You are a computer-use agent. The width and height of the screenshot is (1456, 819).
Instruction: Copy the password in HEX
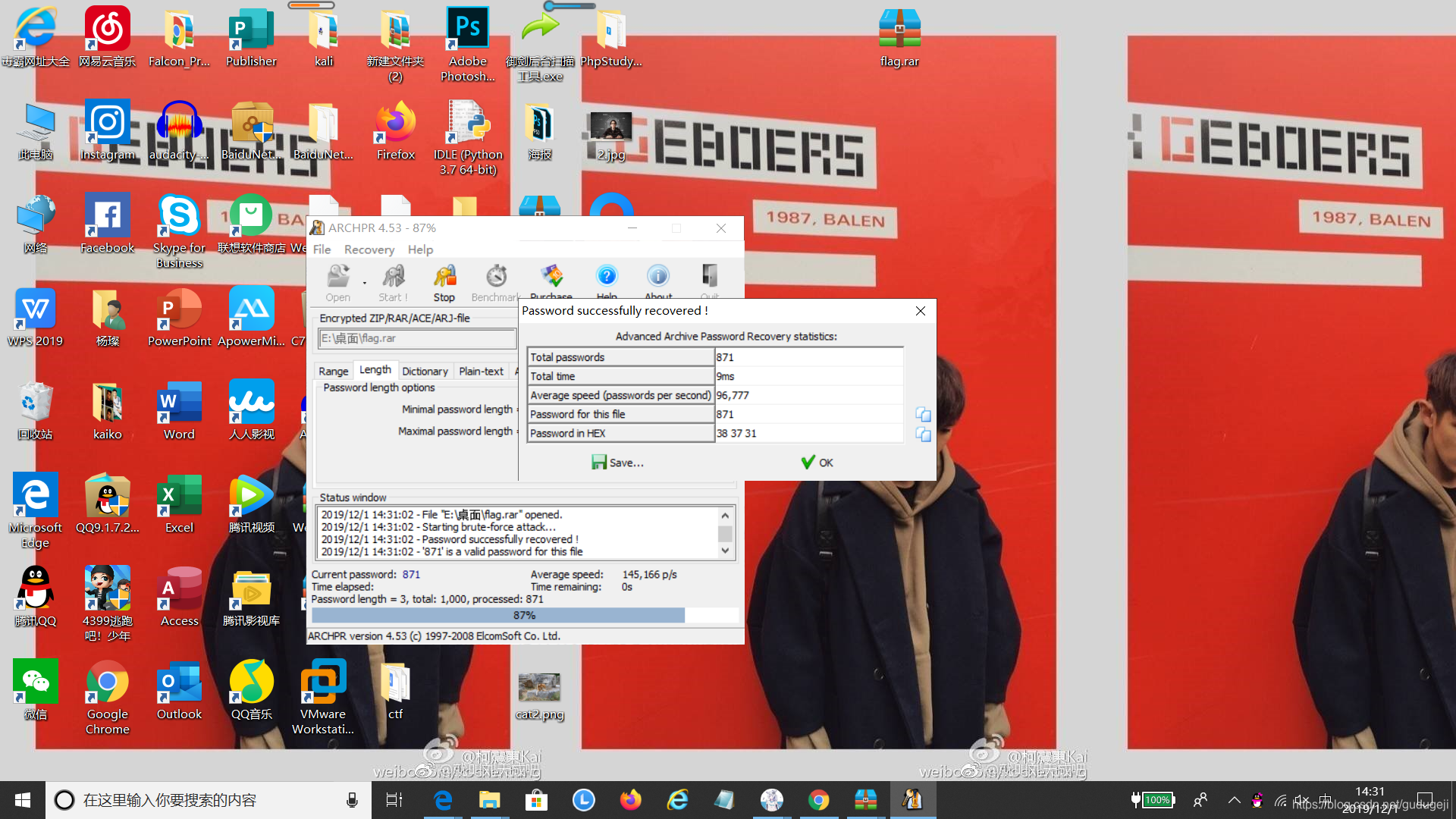point(923,434)
